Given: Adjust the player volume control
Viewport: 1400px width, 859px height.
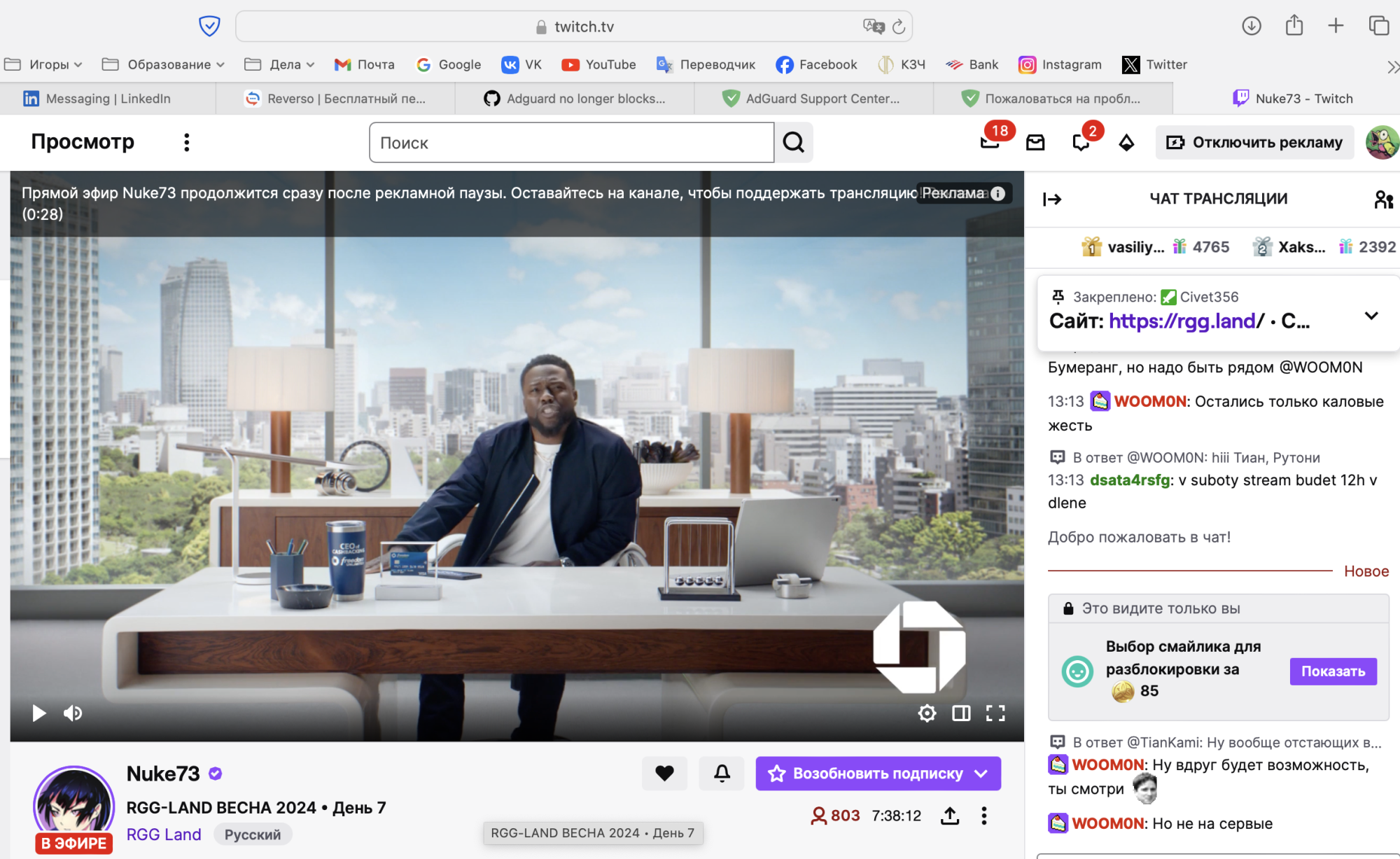Looking at the screenshot, I should click(x=71, y=713).
